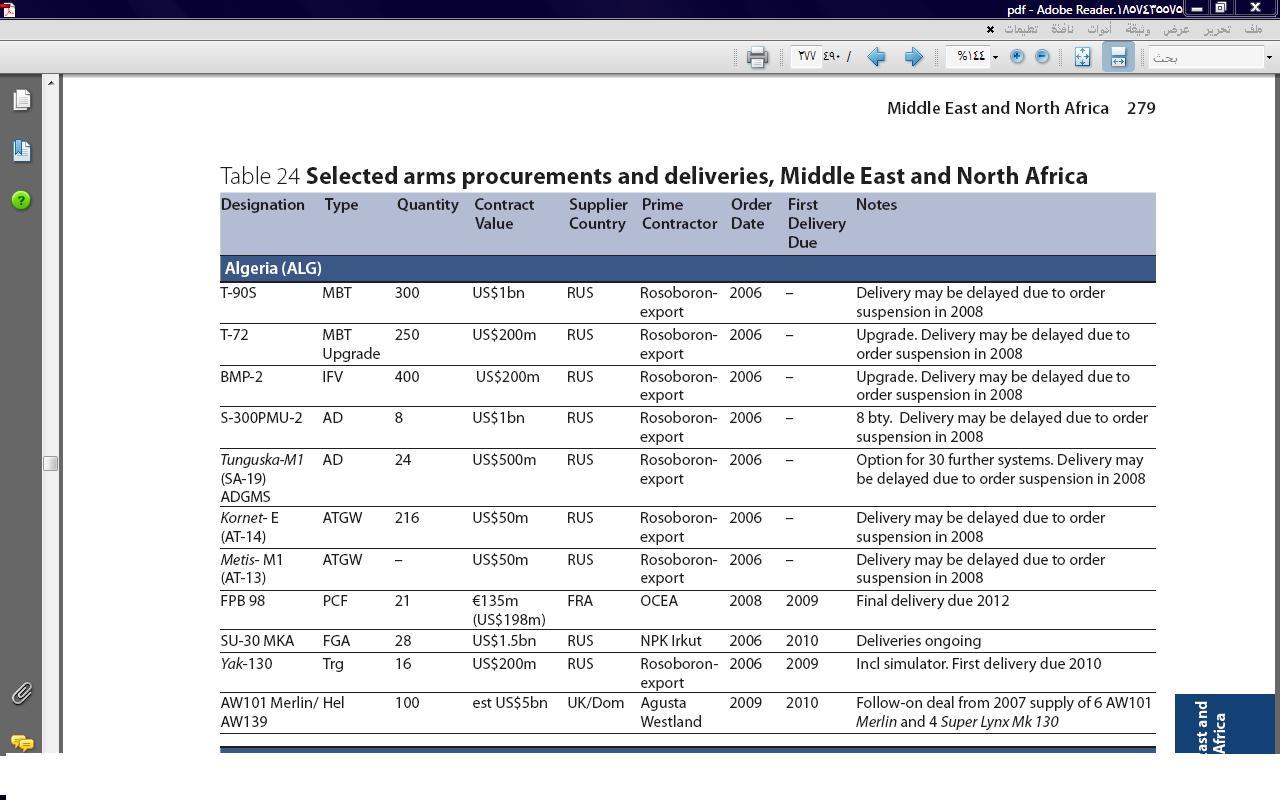Restore down the Adobe Reader window

point(1220,8)
